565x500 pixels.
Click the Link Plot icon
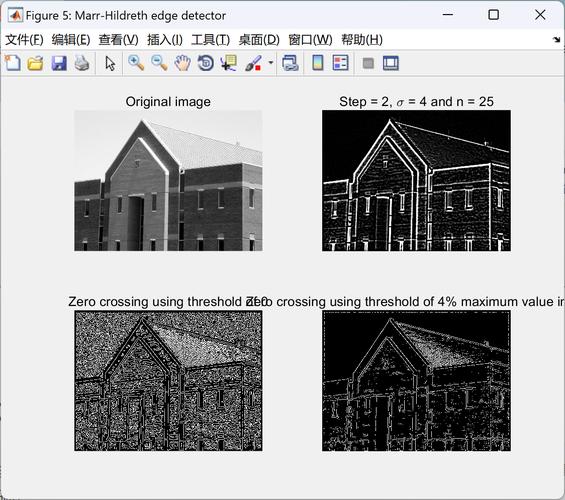[290, 63]
